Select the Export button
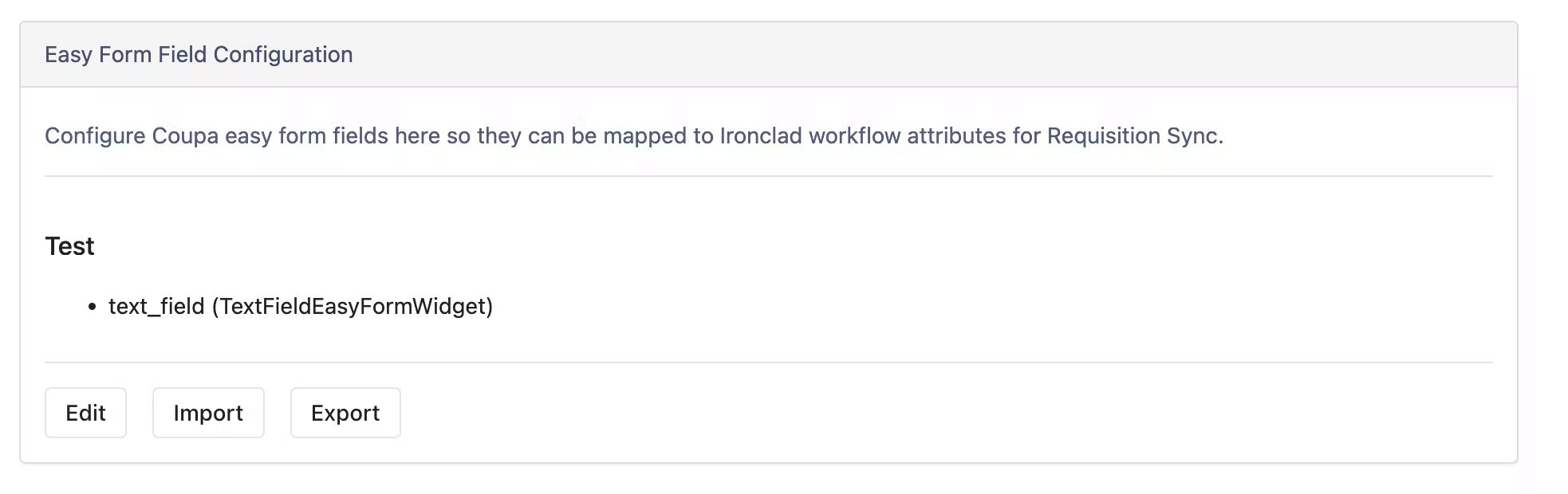This screenshot has width=1568, height=494. tap(345, 413)
